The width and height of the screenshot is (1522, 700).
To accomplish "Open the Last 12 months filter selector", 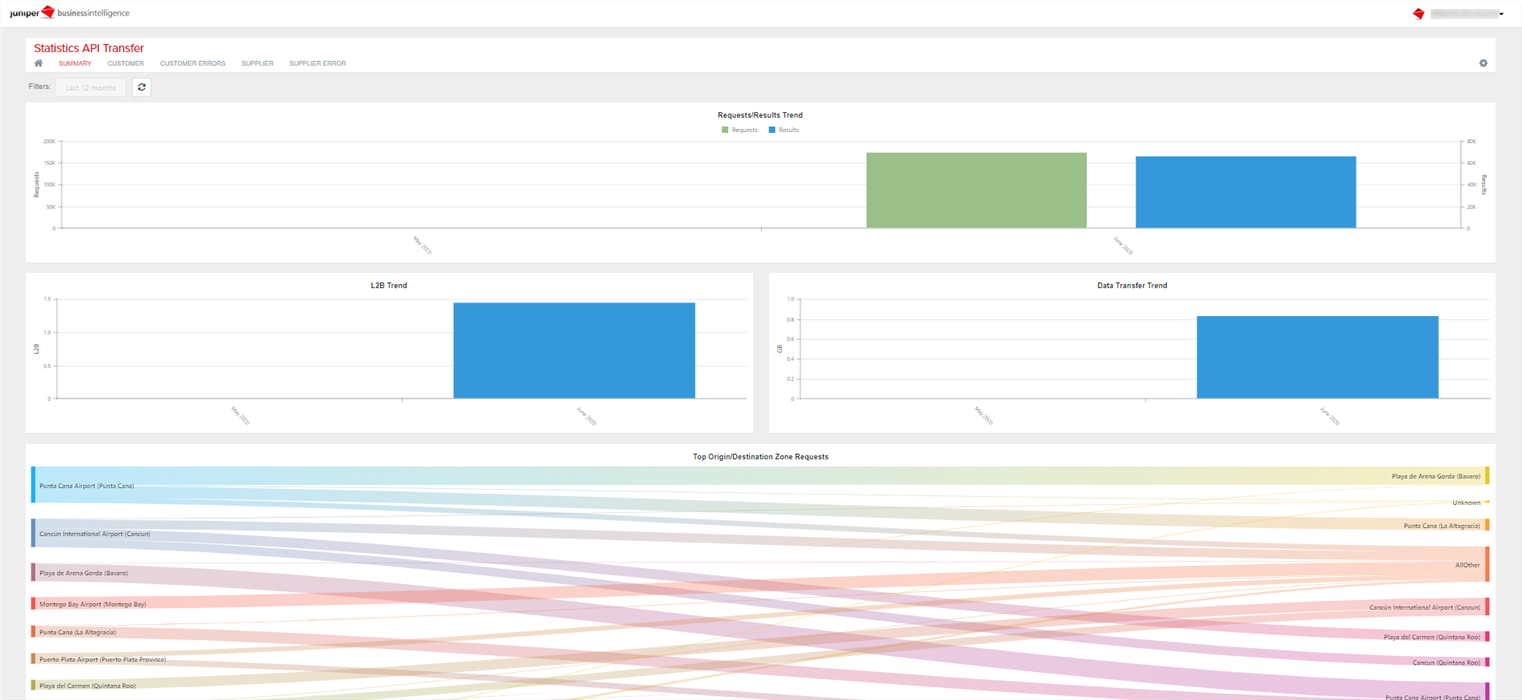I will click(91, 87).
